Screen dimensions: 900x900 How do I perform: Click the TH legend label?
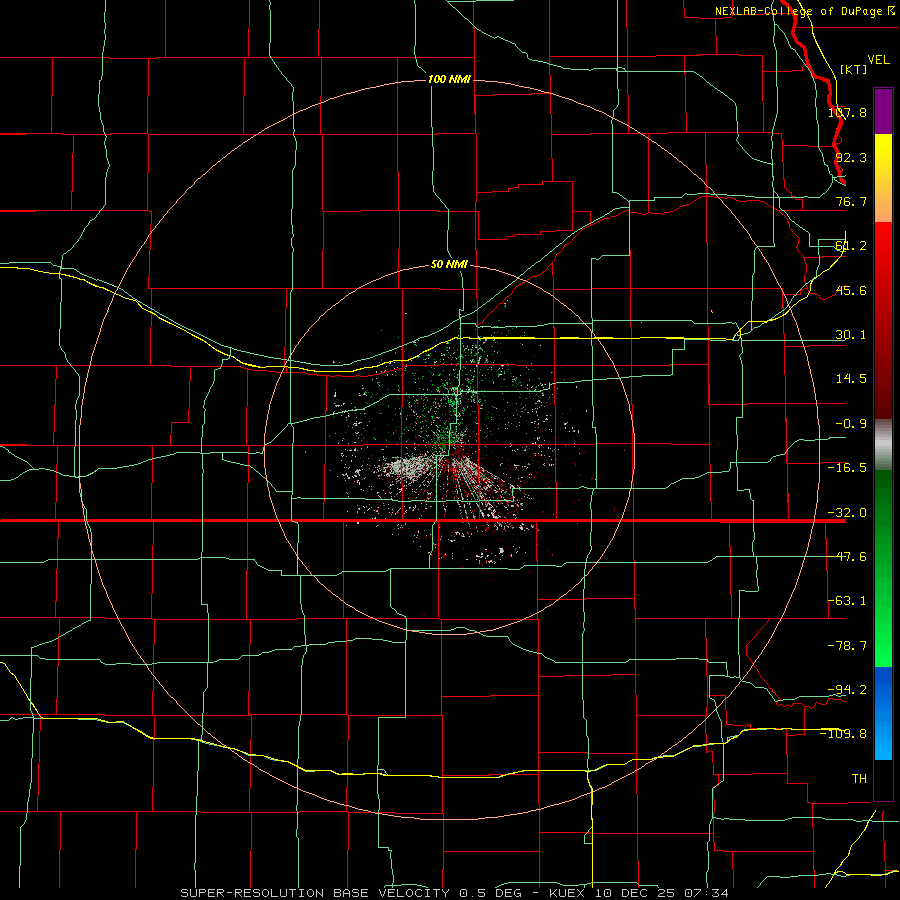click(x=859, y=779)
